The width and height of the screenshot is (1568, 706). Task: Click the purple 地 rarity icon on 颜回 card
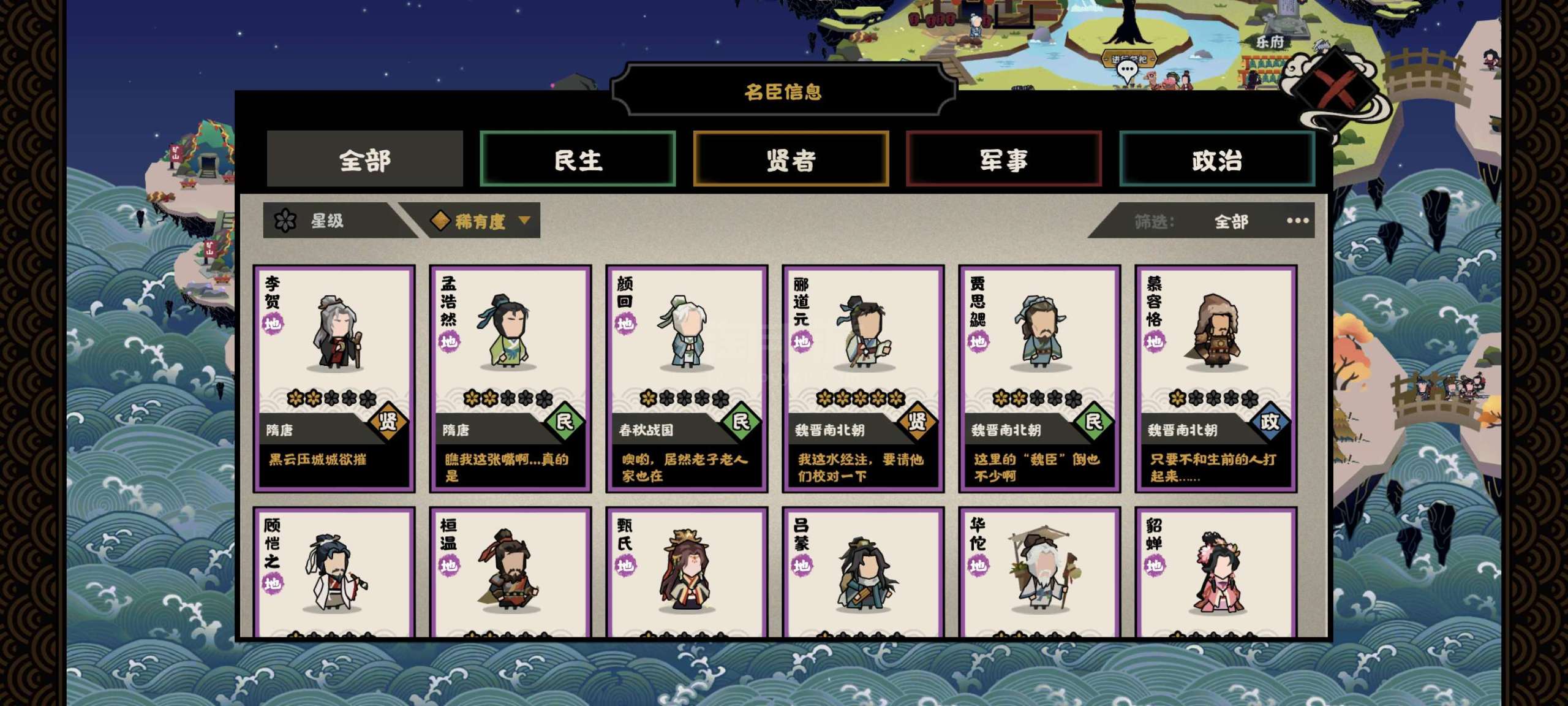[625, 324]
